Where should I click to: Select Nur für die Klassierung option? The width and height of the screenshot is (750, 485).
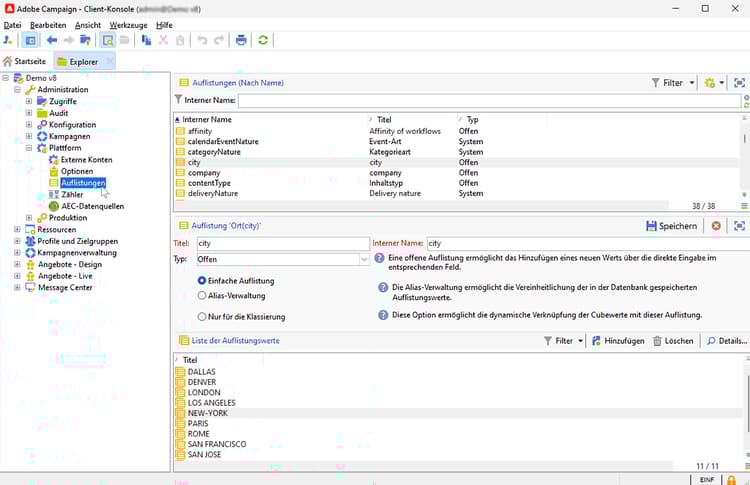(x=203, y=317)
